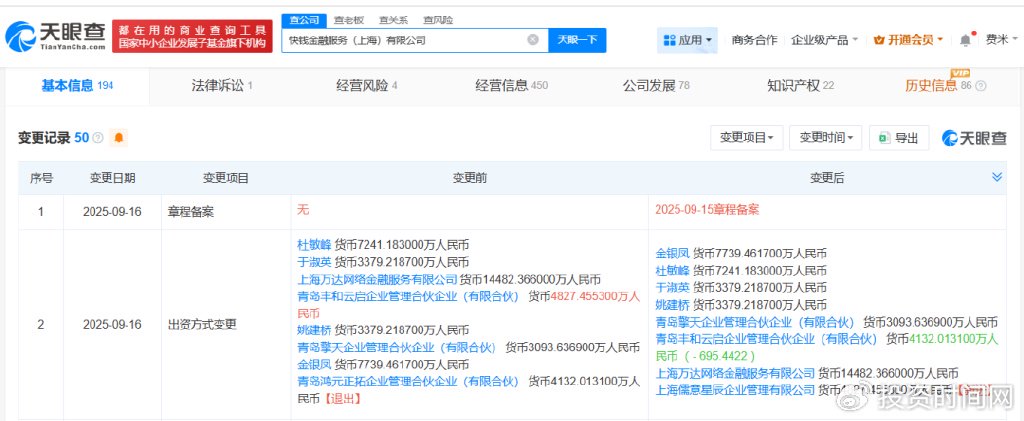This screenshot has height=421, width=1024.
Task: Open 金银凤 link in 变更后 column
Action: coord(672,253)
